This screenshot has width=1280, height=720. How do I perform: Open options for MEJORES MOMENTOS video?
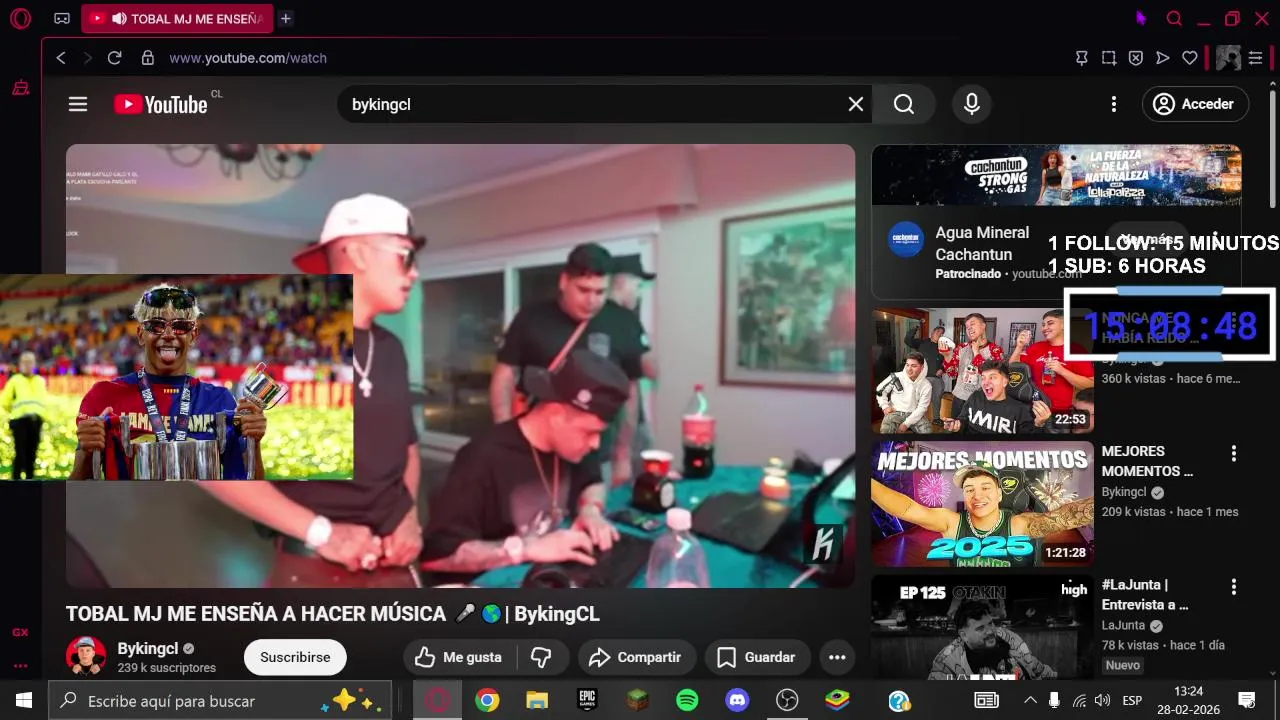tap(1234, 453)
